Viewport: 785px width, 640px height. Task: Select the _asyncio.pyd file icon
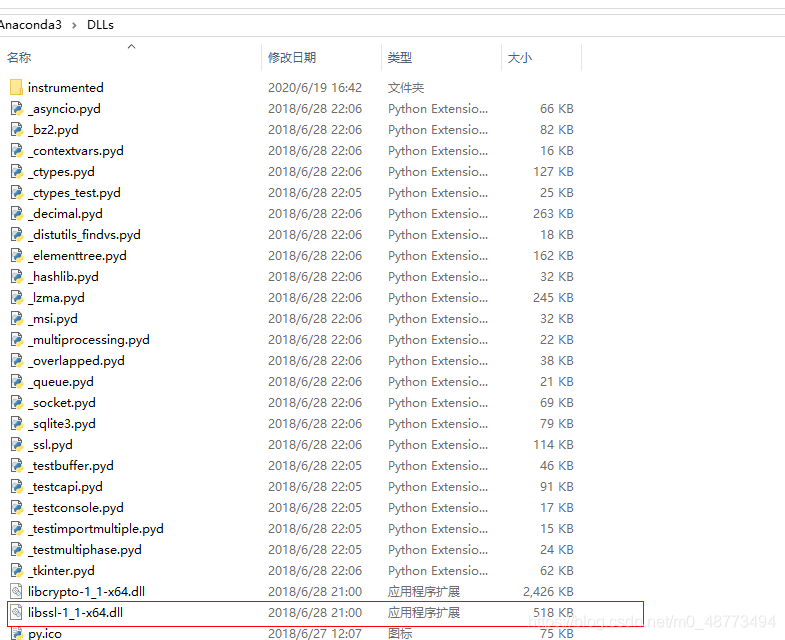click(x=17, y=109)
